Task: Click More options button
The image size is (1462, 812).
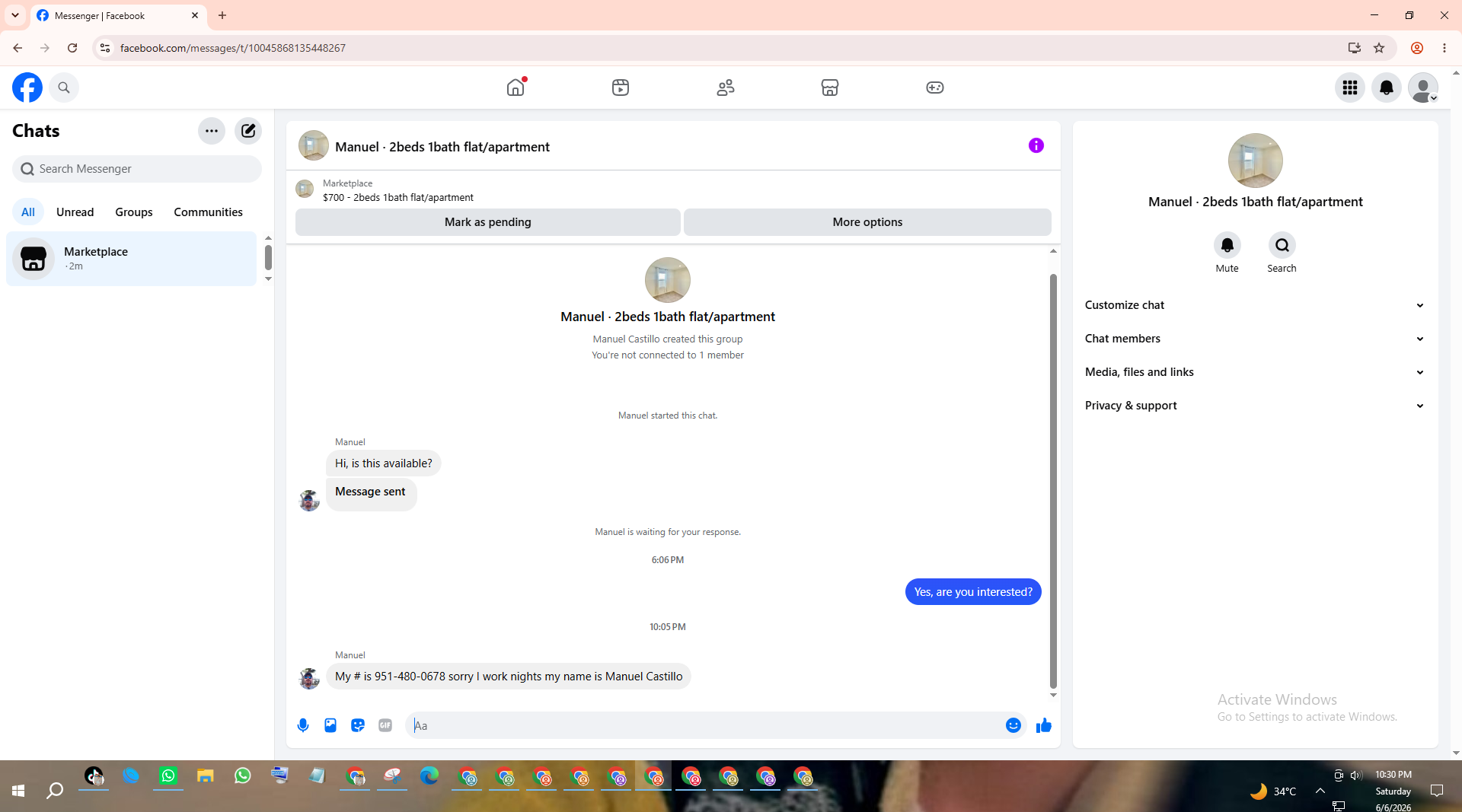Action: coord(867,222)
